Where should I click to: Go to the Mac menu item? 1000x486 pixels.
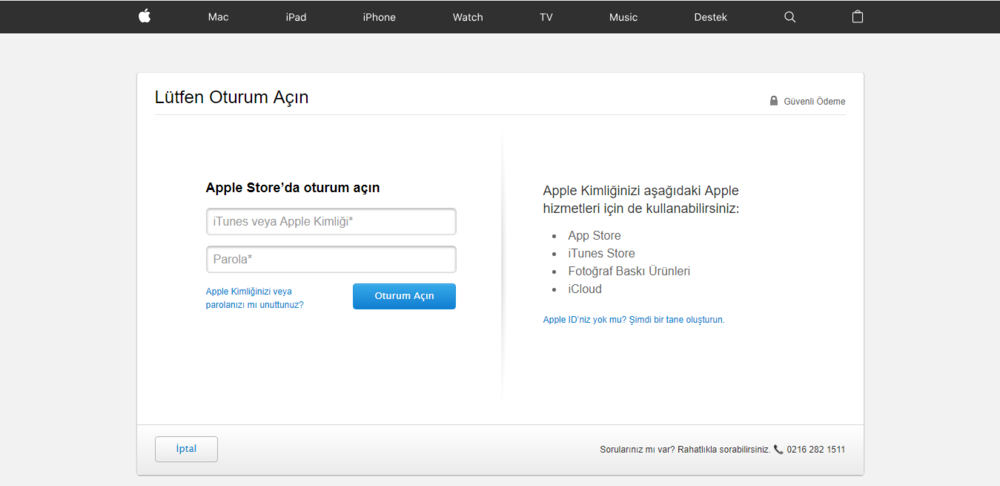(x=218, y=17)
